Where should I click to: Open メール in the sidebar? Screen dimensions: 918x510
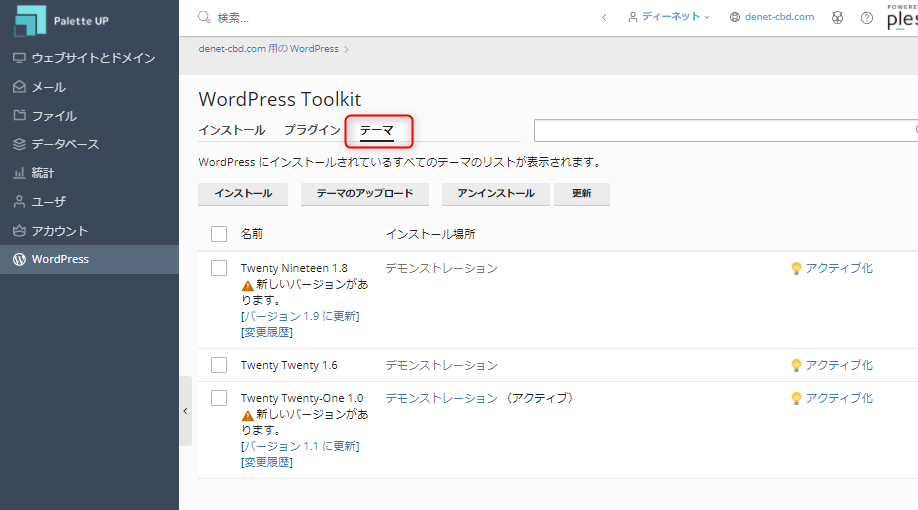tap(89, 87)
